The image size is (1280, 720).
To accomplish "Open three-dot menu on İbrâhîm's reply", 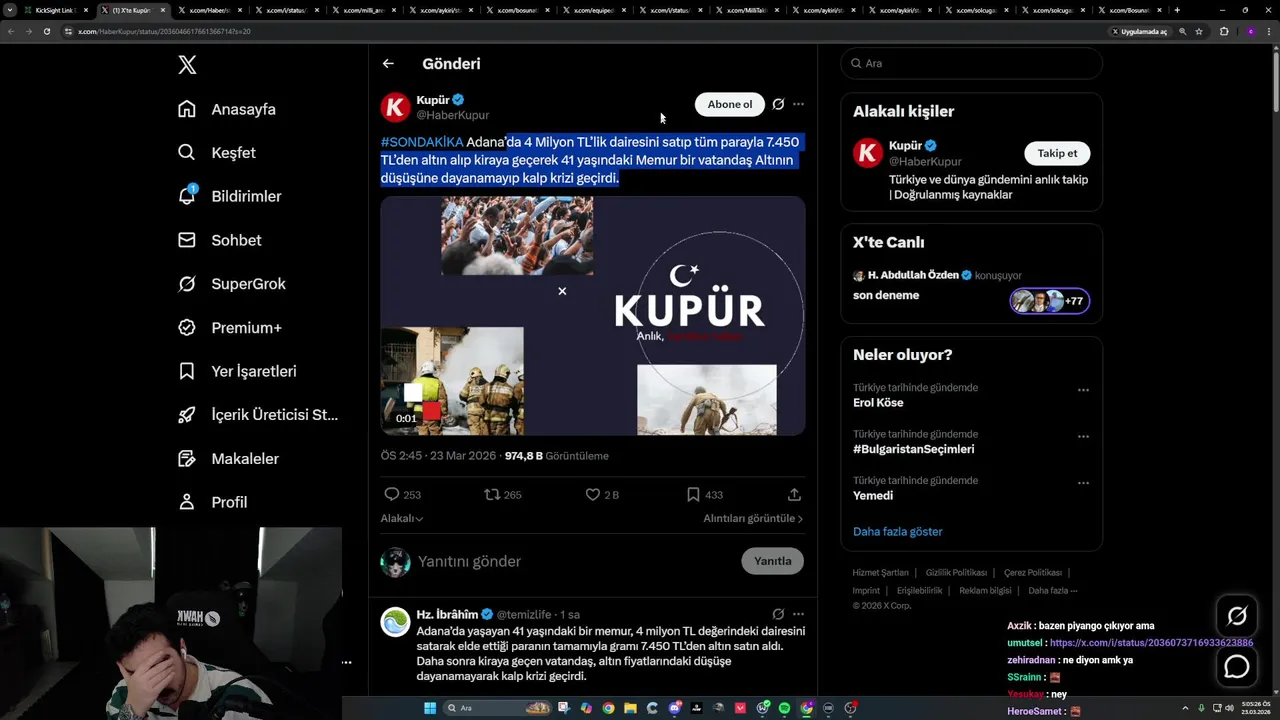I will 798,614.
